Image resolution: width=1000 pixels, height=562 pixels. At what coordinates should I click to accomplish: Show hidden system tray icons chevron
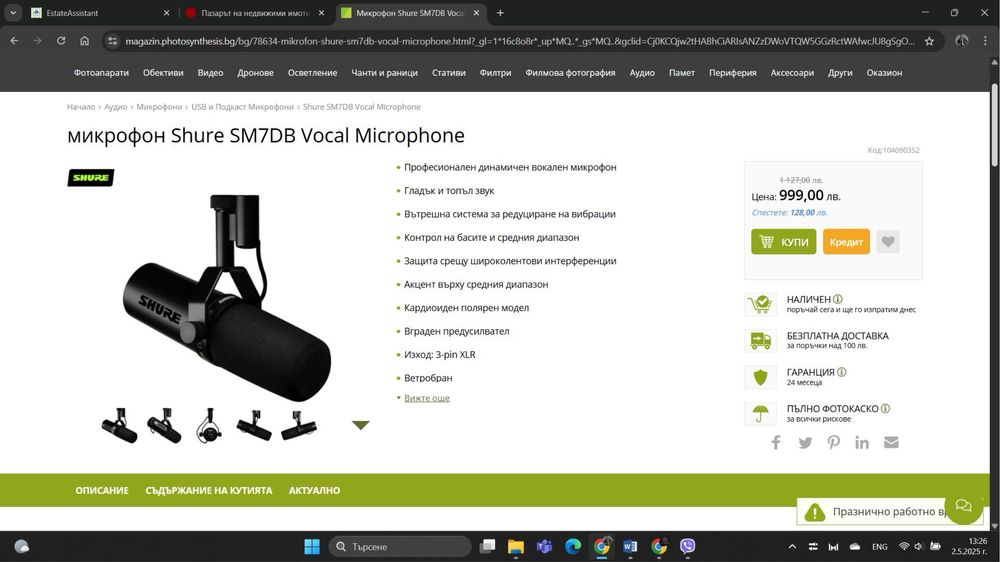tap(792, 546)
